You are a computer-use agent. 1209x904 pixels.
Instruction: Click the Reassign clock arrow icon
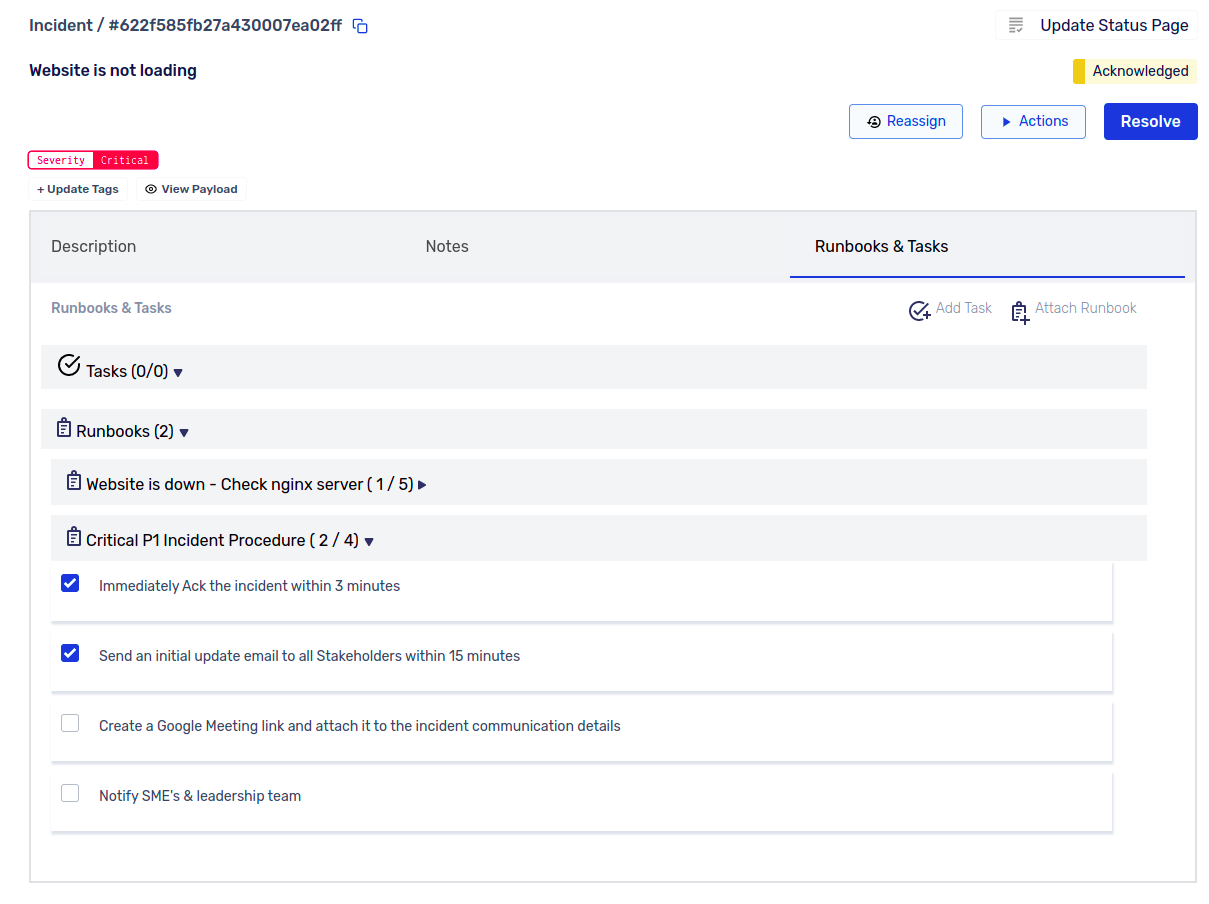pos(874,122)
